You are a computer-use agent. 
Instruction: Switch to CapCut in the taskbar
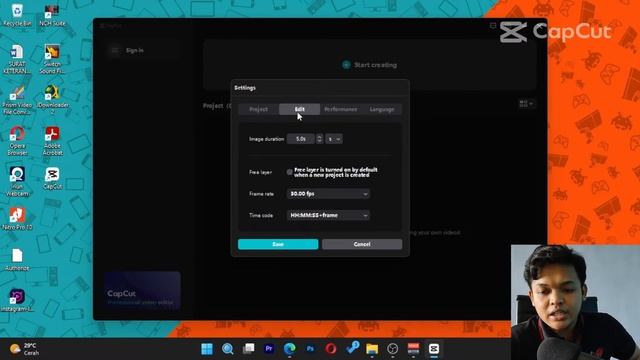(x=433, y=349)
